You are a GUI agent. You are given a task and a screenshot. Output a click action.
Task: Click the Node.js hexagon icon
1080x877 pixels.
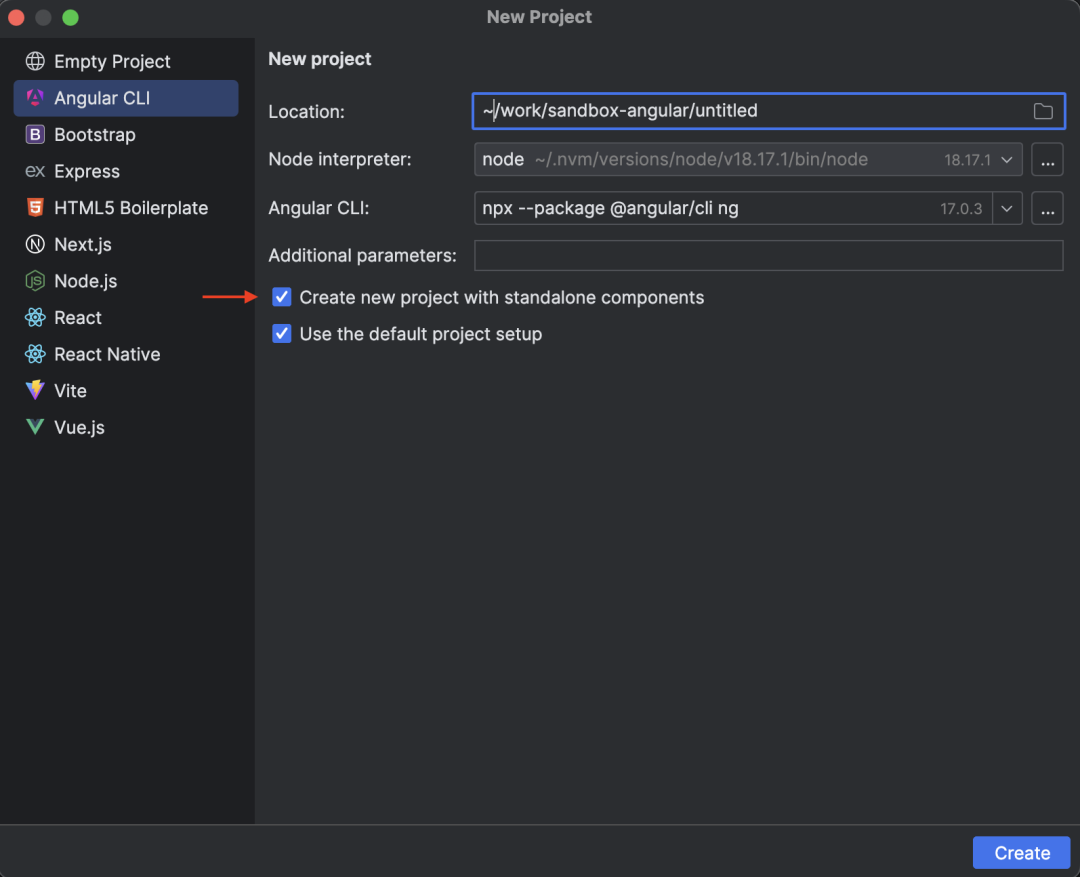point(35,280)
